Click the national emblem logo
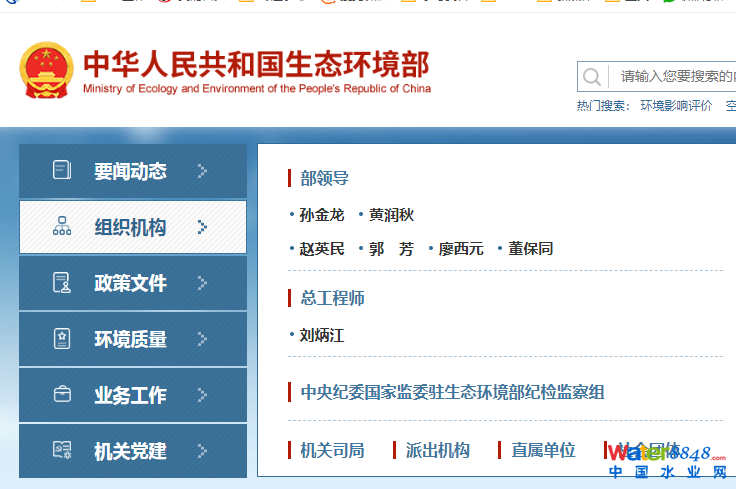736x489 pixels. click(x=47, y=70)
